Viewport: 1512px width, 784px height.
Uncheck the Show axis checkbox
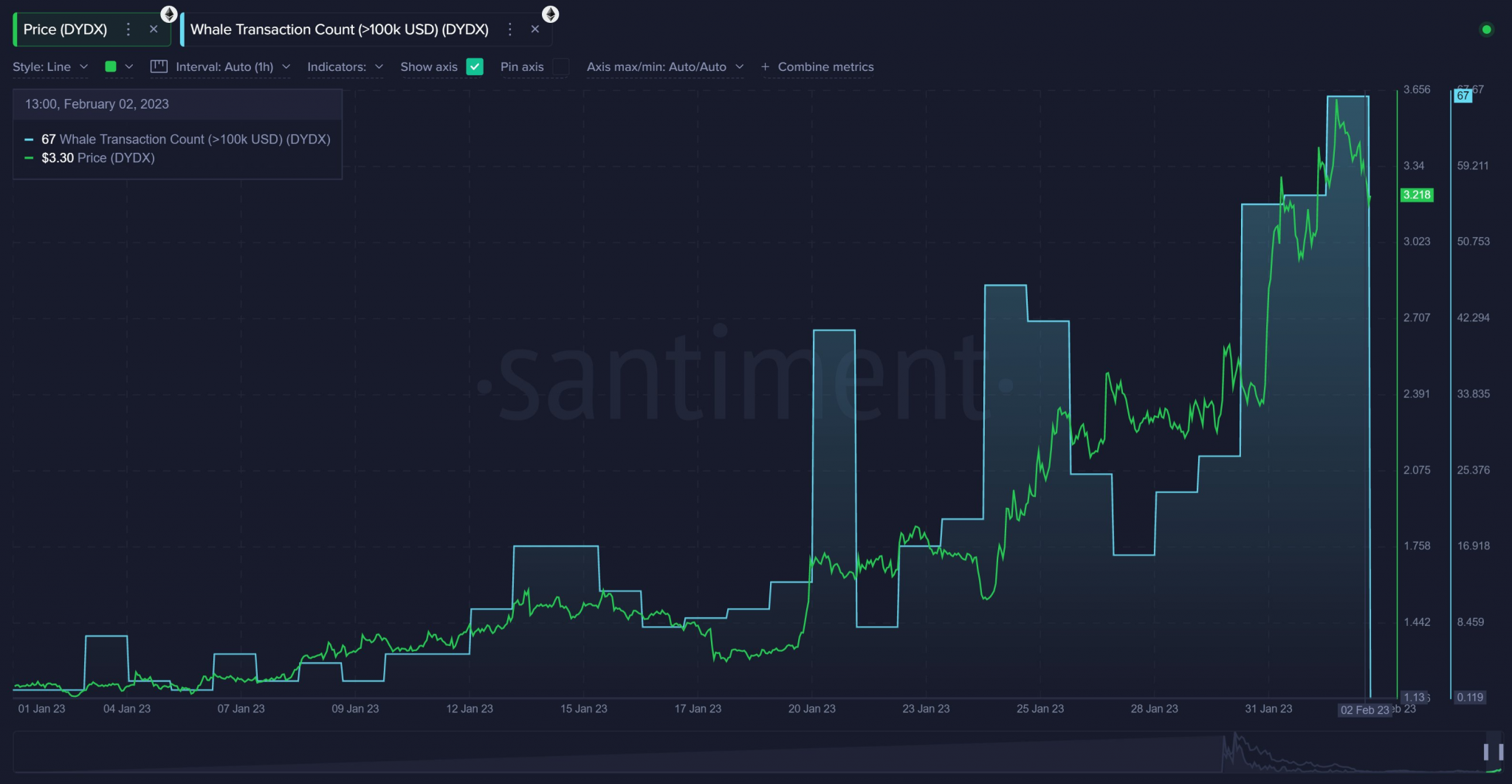coord(475,67)
